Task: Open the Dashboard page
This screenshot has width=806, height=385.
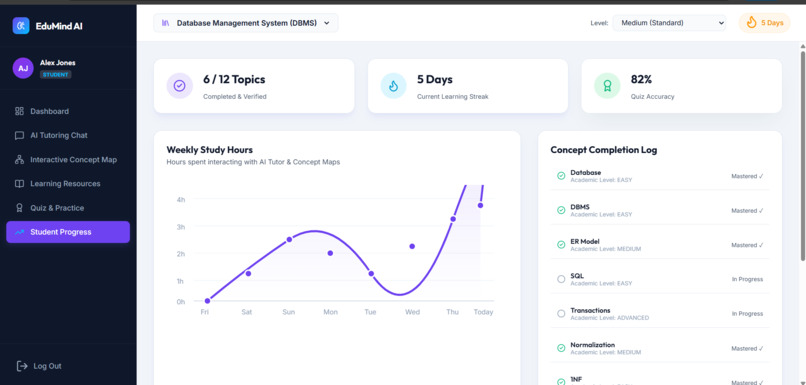Action: point(68,111)
